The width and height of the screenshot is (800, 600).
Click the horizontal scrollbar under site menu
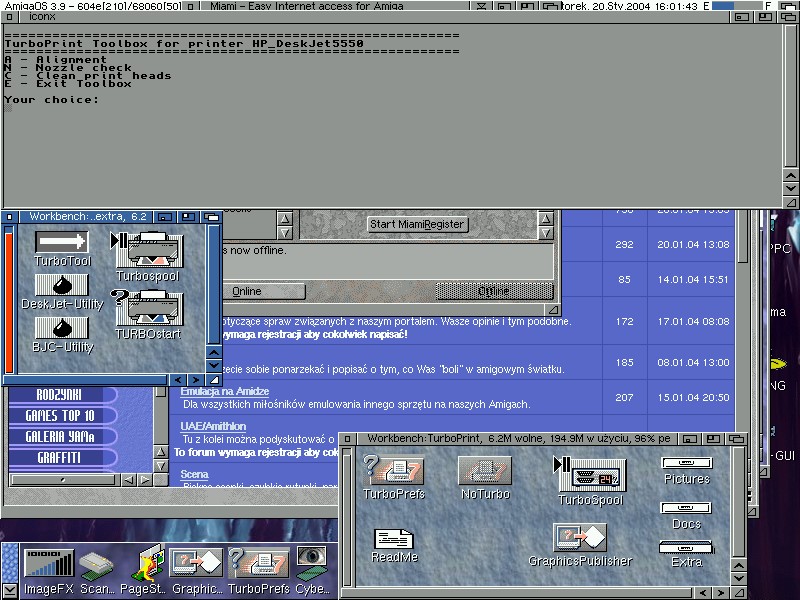[x=63, y=480]
